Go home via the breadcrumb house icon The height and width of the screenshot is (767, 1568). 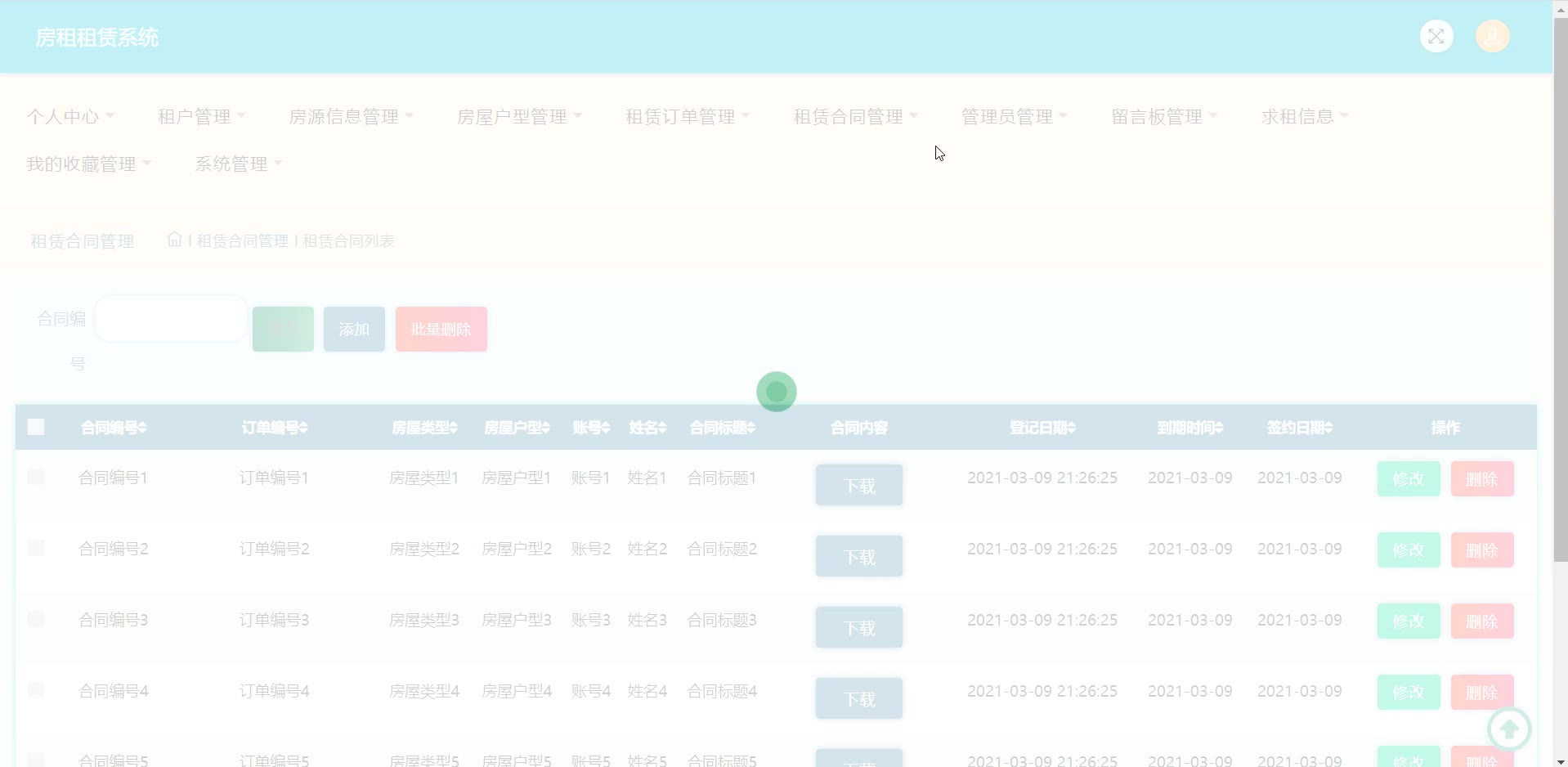pos(174,240)
